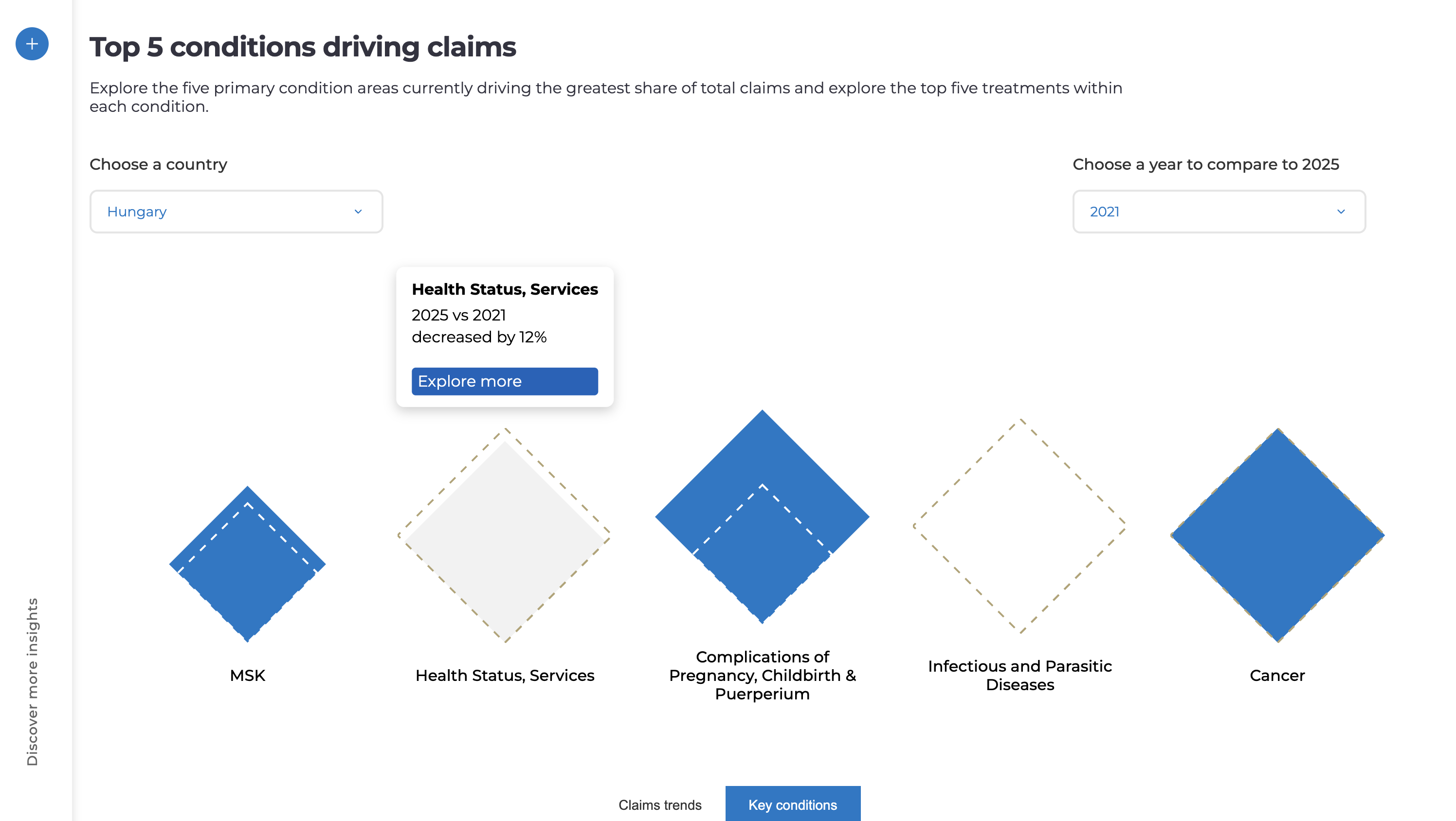Click the blue plus icon in sidebar

[x=32, y=44]
